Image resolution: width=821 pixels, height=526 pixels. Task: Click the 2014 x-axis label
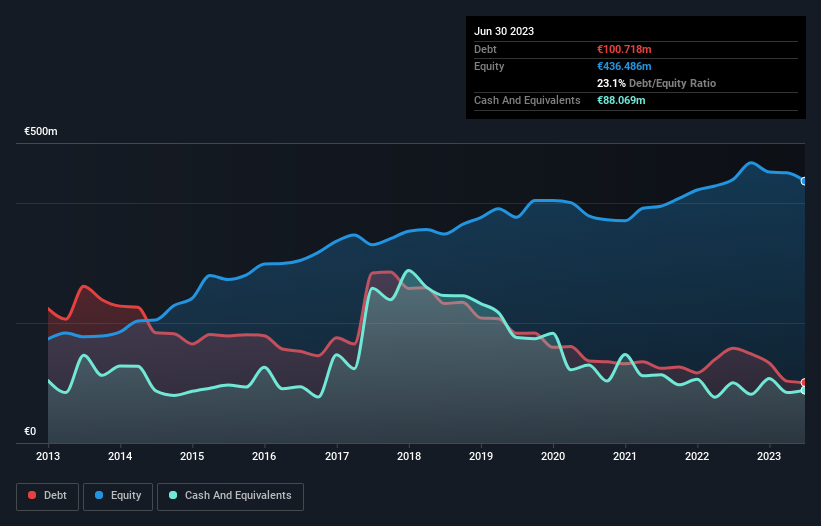(120, 456)
